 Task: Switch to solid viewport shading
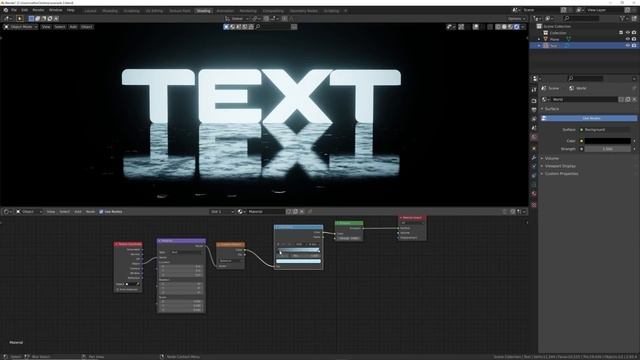(504, 27)
